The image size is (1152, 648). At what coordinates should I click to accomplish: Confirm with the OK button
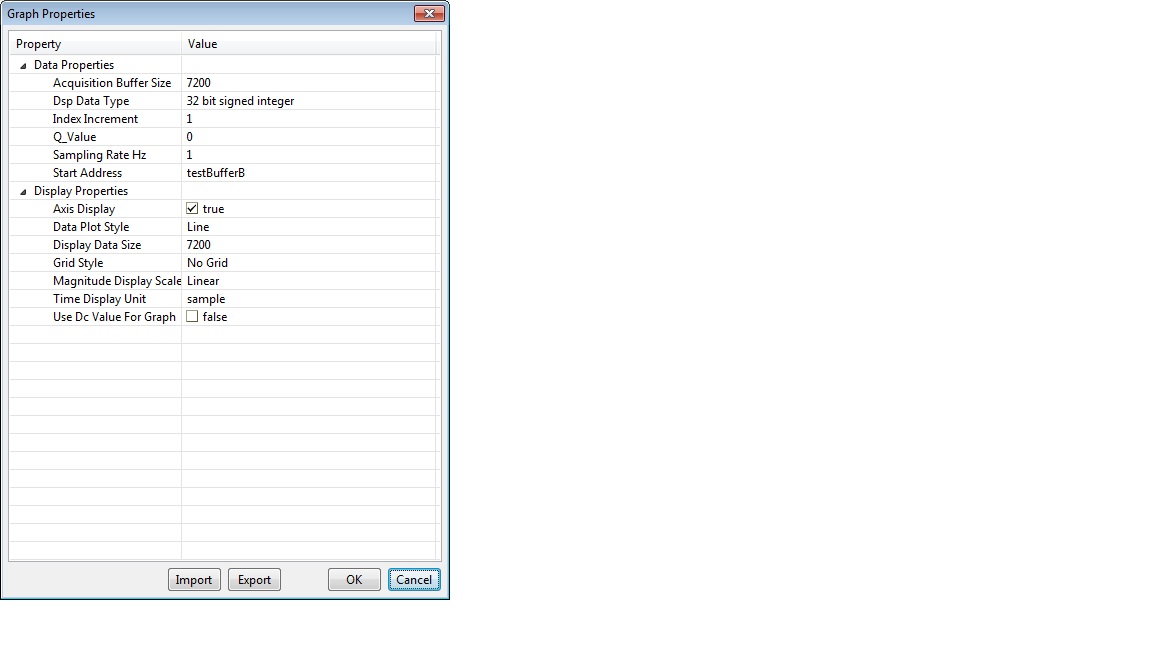tap(354, 580)
